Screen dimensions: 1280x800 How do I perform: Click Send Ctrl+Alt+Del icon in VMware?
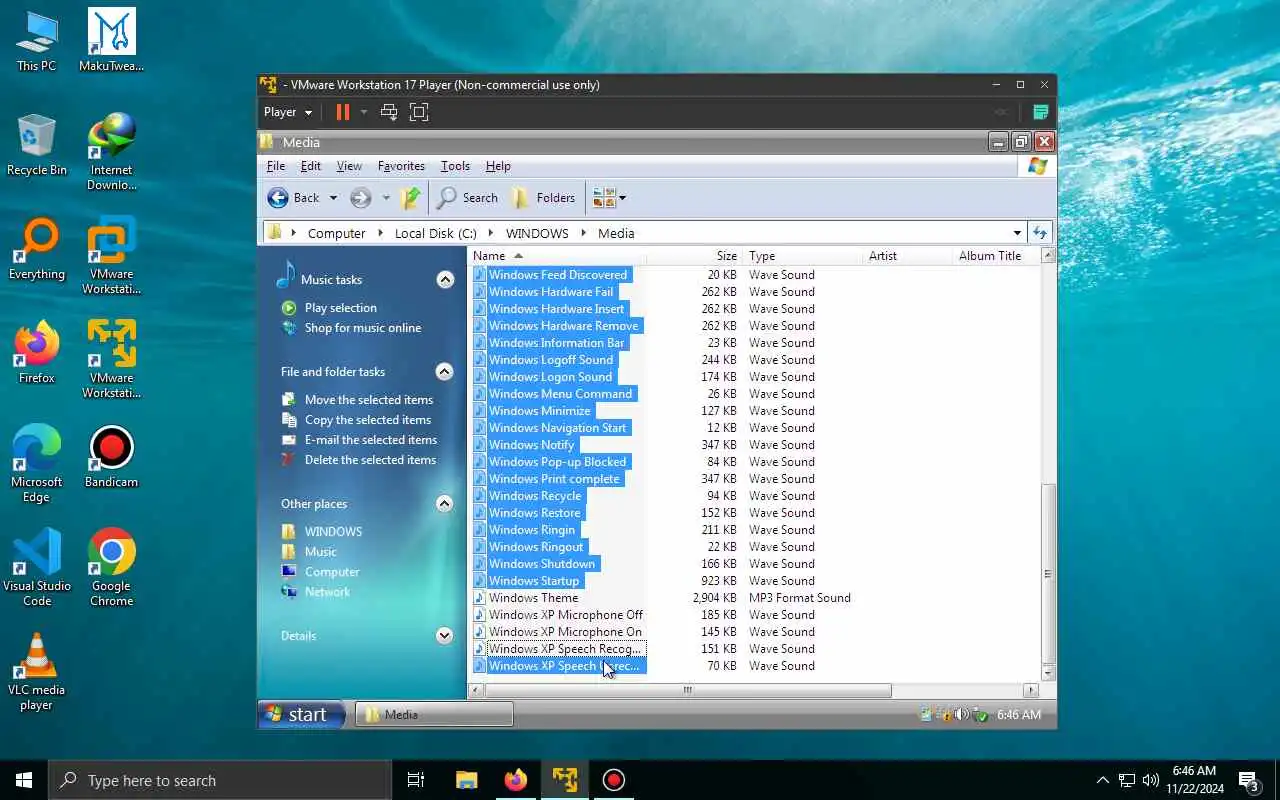point(389,112)
